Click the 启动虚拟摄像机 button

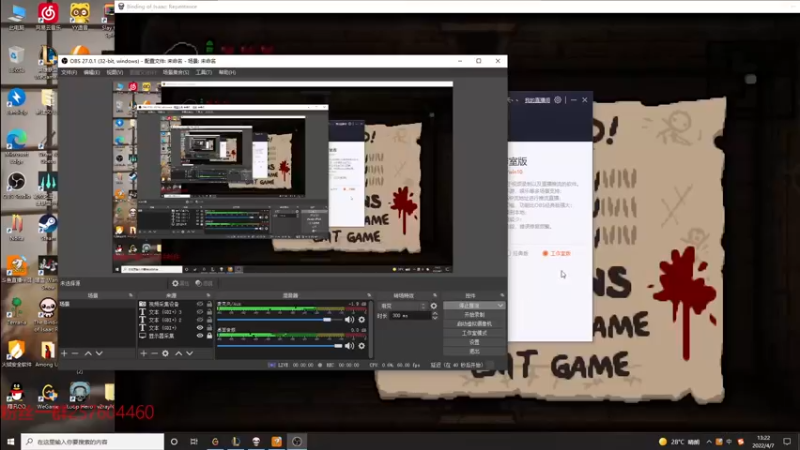click(474, 324)
